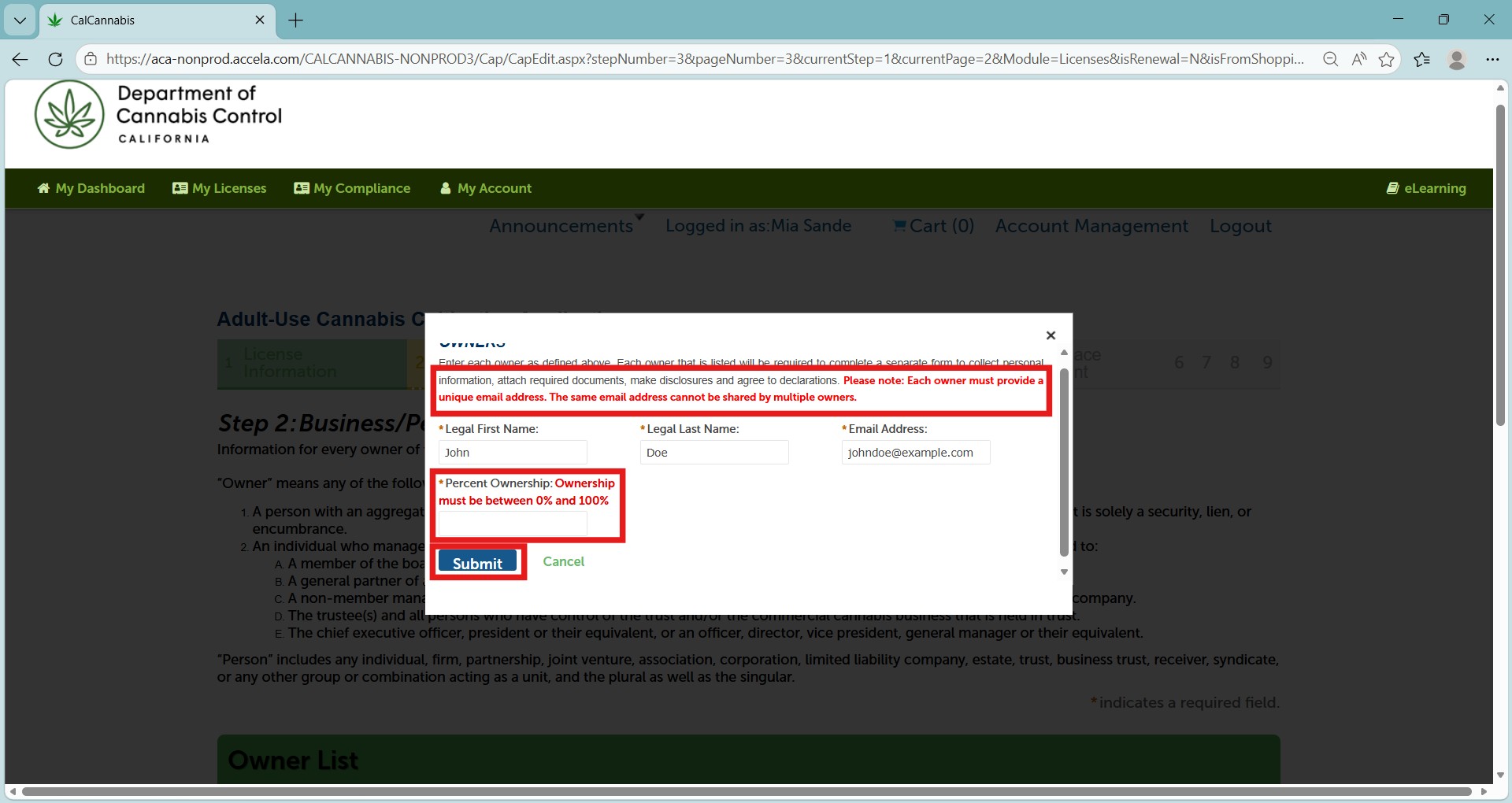
Task: Click the Percent Ownership input box
Action: tap(513, 524)
